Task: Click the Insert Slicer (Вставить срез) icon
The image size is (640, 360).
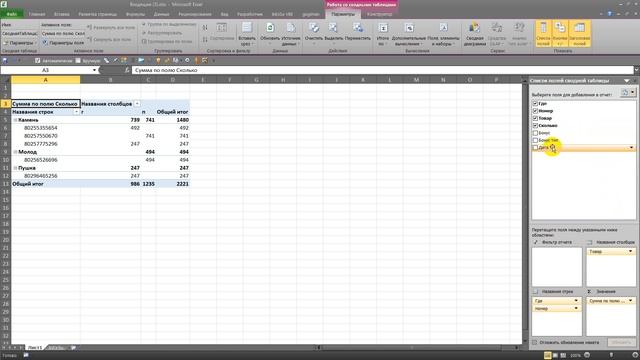Action: pos(247,28)
